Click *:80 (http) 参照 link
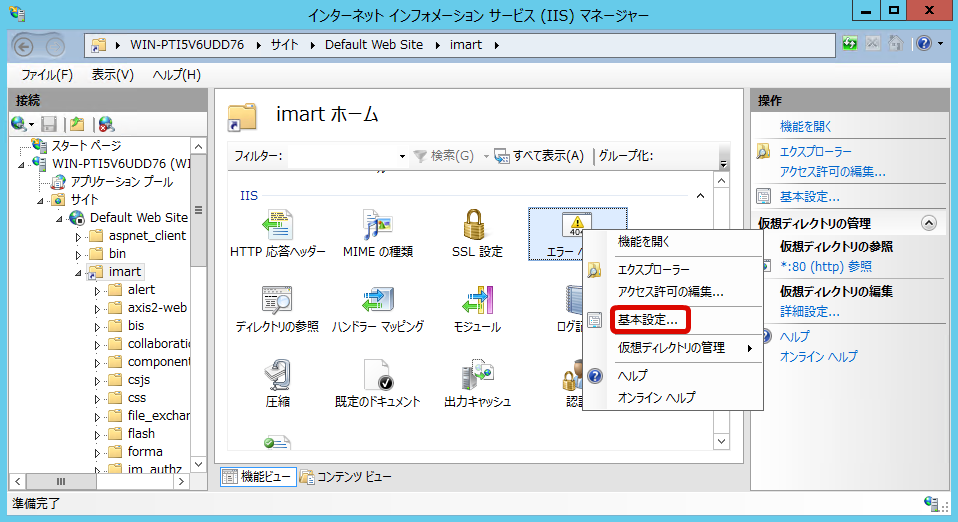958x522 pixels. coord(826,267)
